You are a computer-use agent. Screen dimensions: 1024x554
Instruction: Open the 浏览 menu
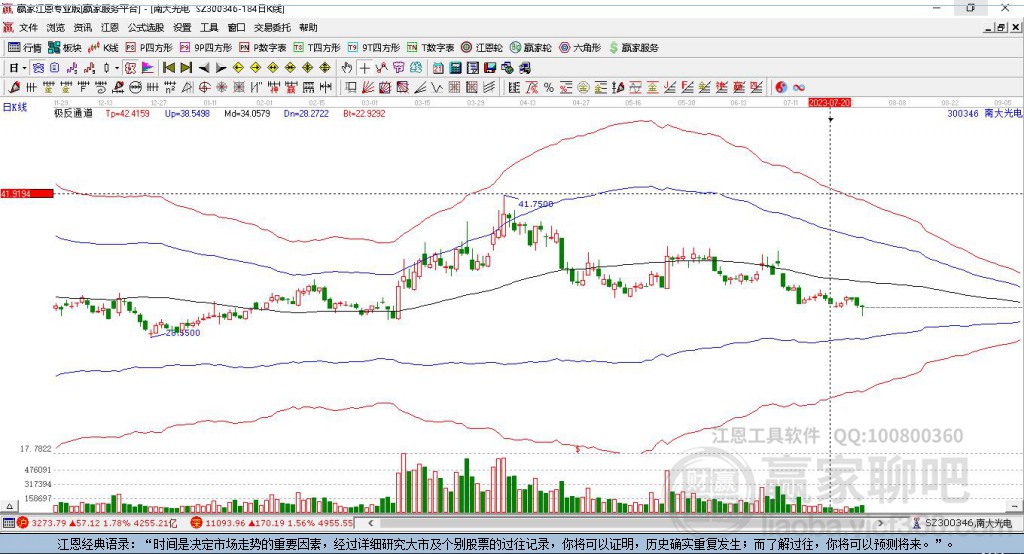pyautogui.click(x=56, y=27)
